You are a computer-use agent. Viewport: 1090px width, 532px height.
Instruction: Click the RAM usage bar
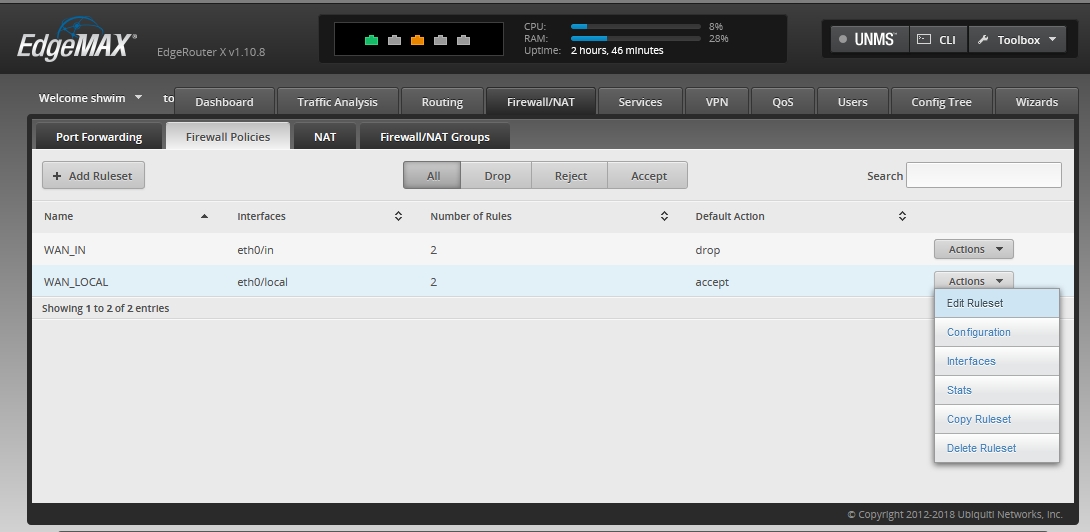634,38
